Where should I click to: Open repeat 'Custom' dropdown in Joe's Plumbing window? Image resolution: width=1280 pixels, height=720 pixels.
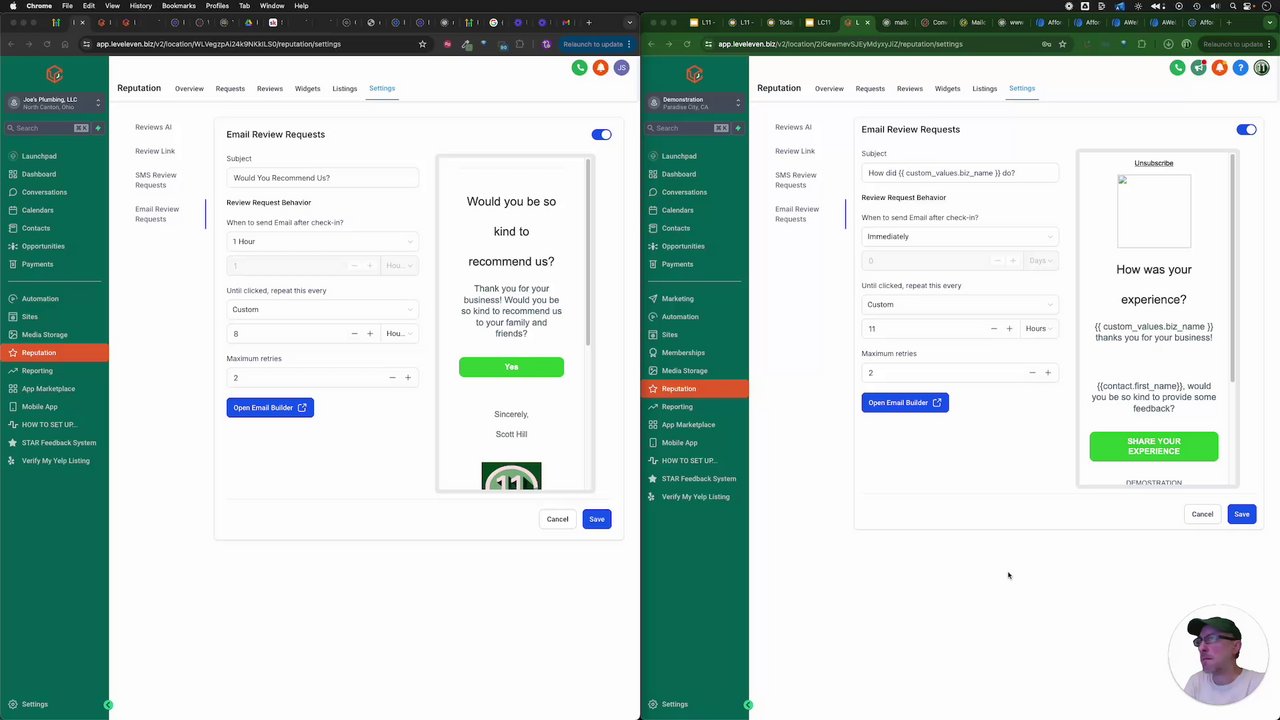click(322, 309)
